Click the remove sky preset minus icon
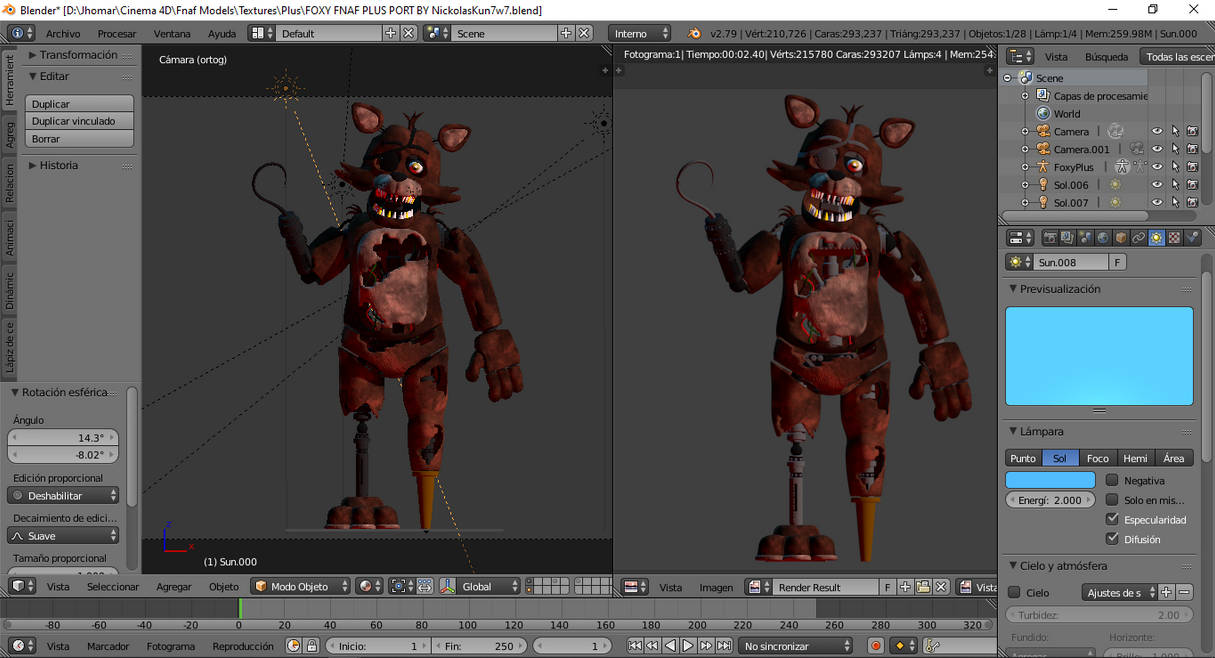The height and width of the screenshot is (658, 1215). point(1184,592)
